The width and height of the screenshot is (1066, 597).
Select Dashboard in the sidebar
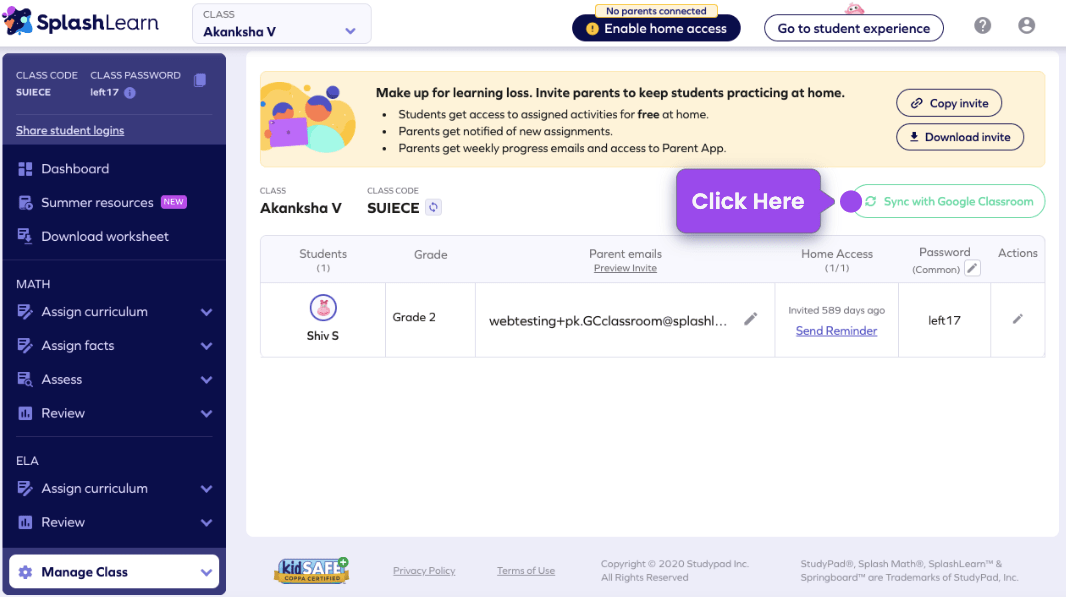click(x=75, y=168)
